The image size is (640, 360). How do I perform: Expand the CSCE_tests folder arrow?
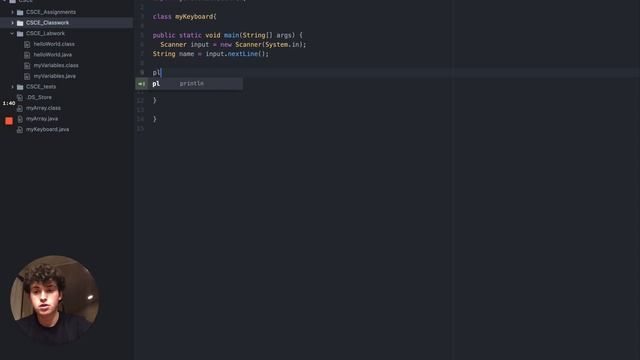coord(12,87)
